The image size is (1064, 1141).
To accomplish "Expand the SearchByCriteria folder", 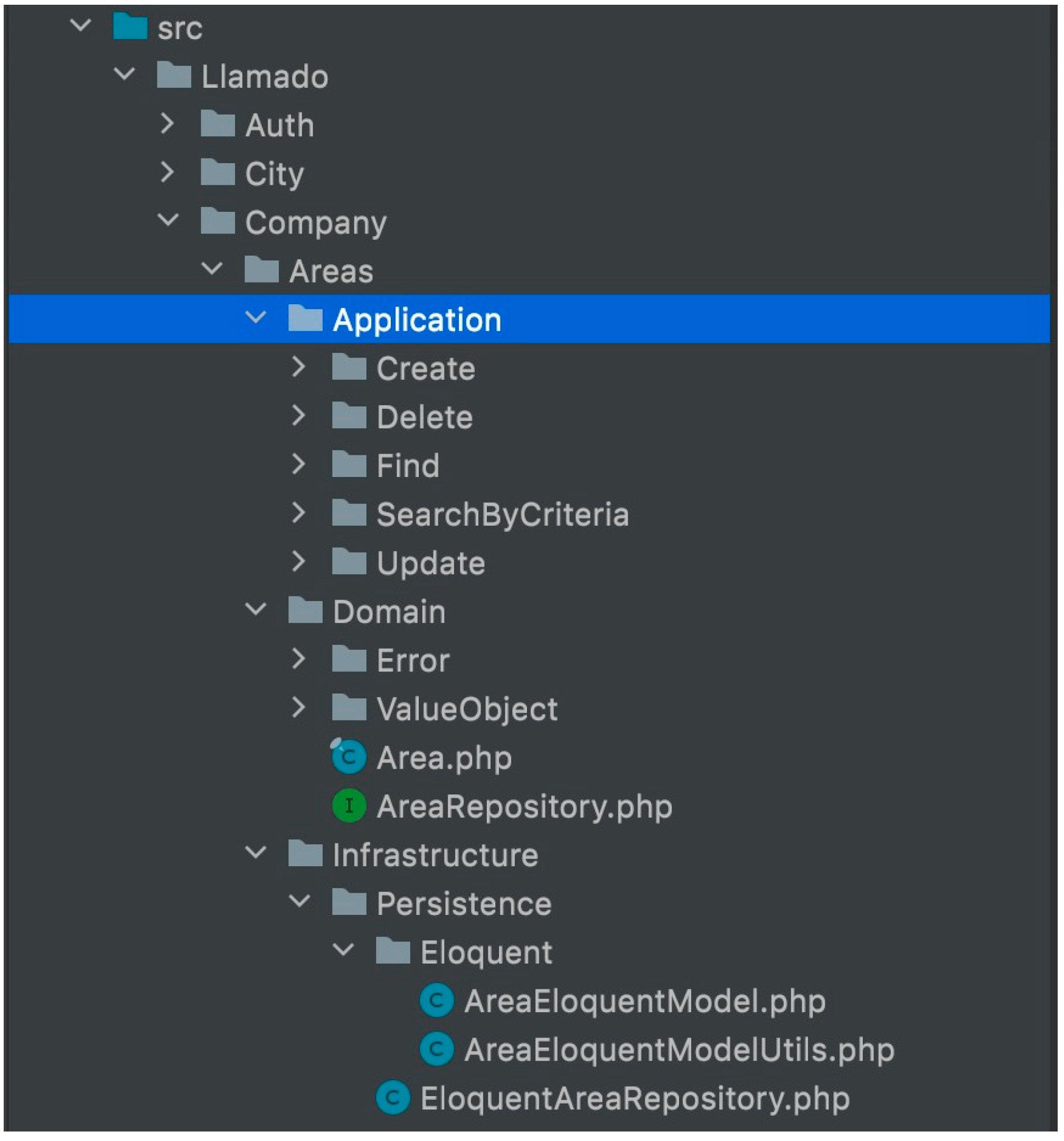I will coord(298,513).
